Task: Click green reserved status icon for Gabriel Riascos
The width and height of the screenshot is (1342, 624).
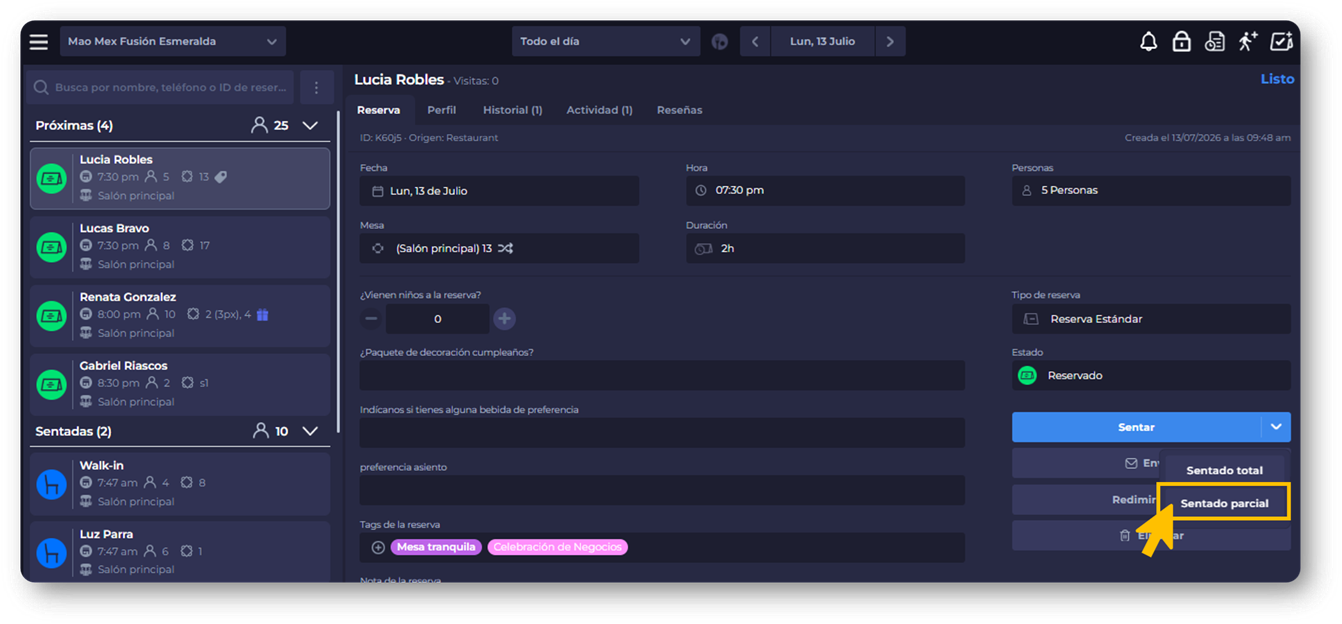Action: pos(52,384)
